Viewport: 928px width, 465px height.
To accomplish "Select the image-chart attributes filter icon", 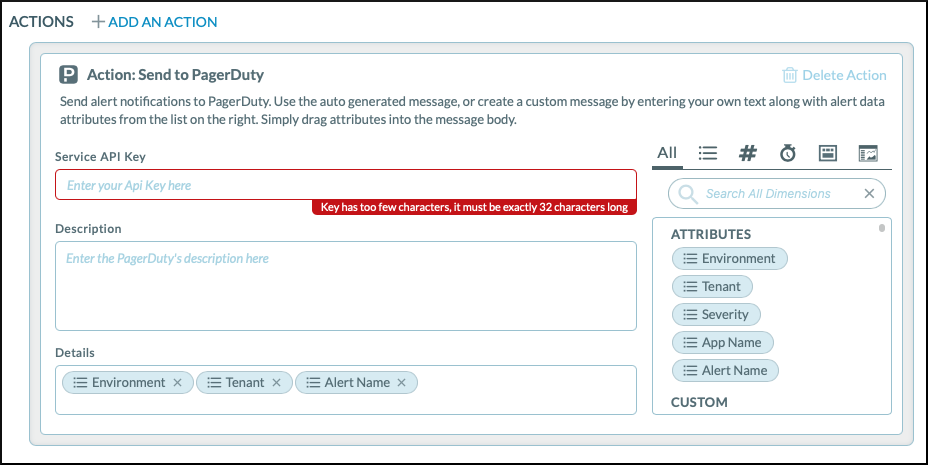I will tap(868, 153).
